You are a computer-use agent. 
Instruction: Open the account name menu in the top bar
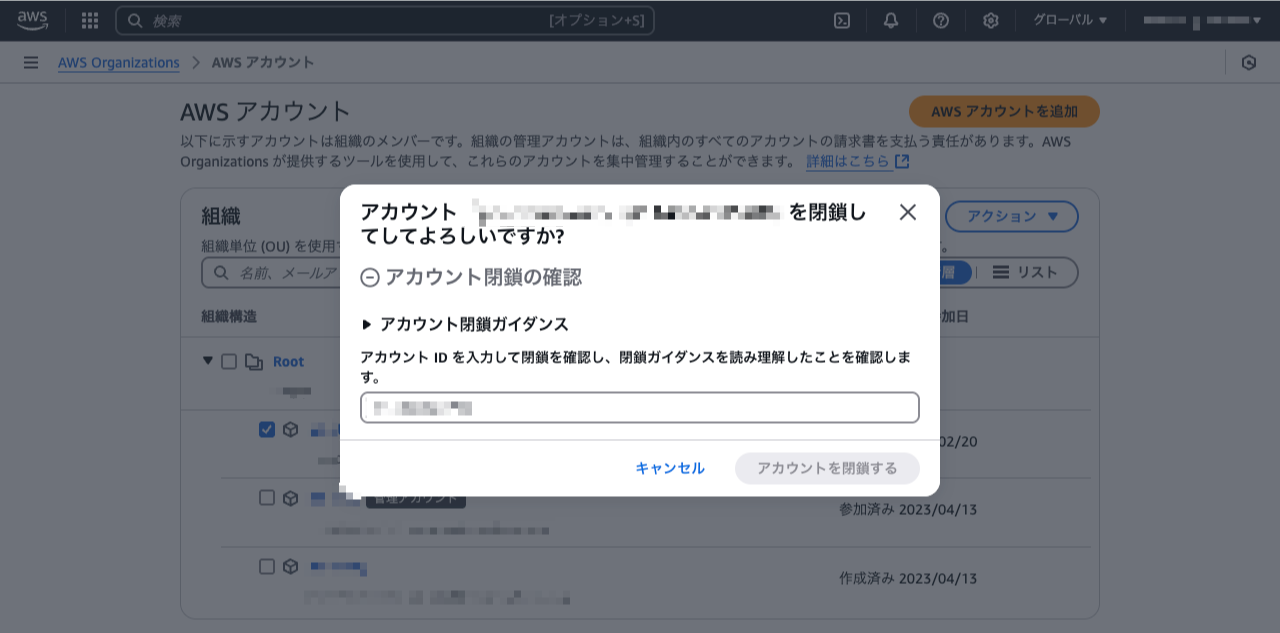pyautogui.click(x=1202, y=20)
